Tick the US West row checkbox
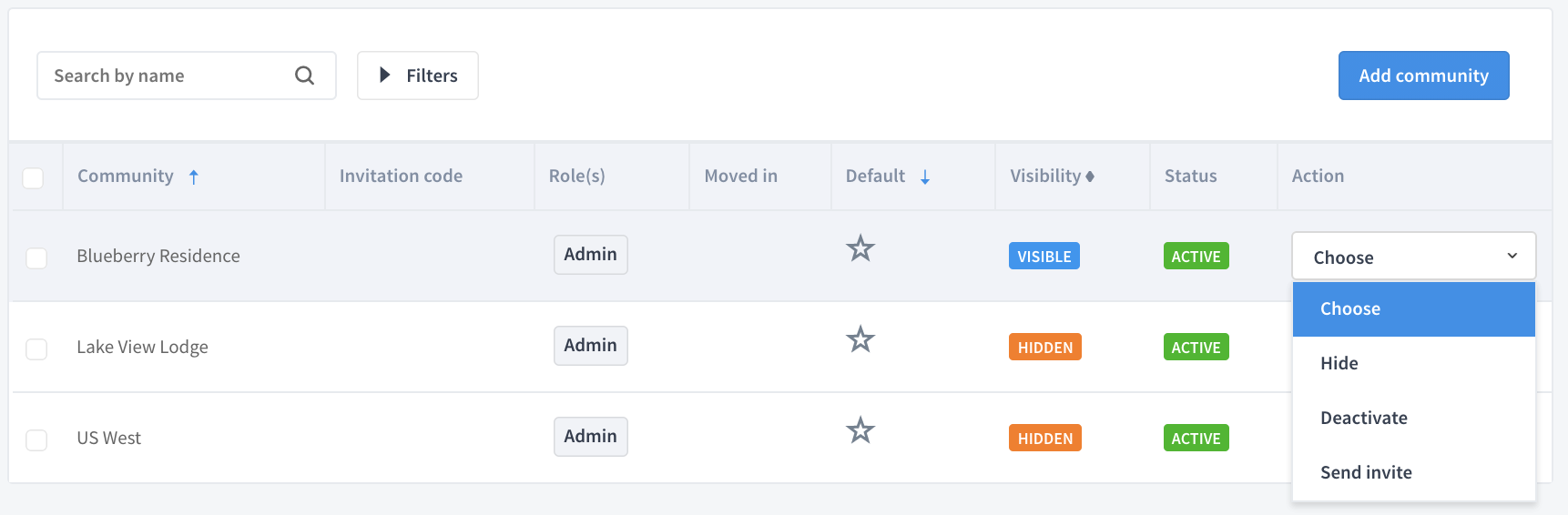 pyautogui.click(x=36, y=440)
